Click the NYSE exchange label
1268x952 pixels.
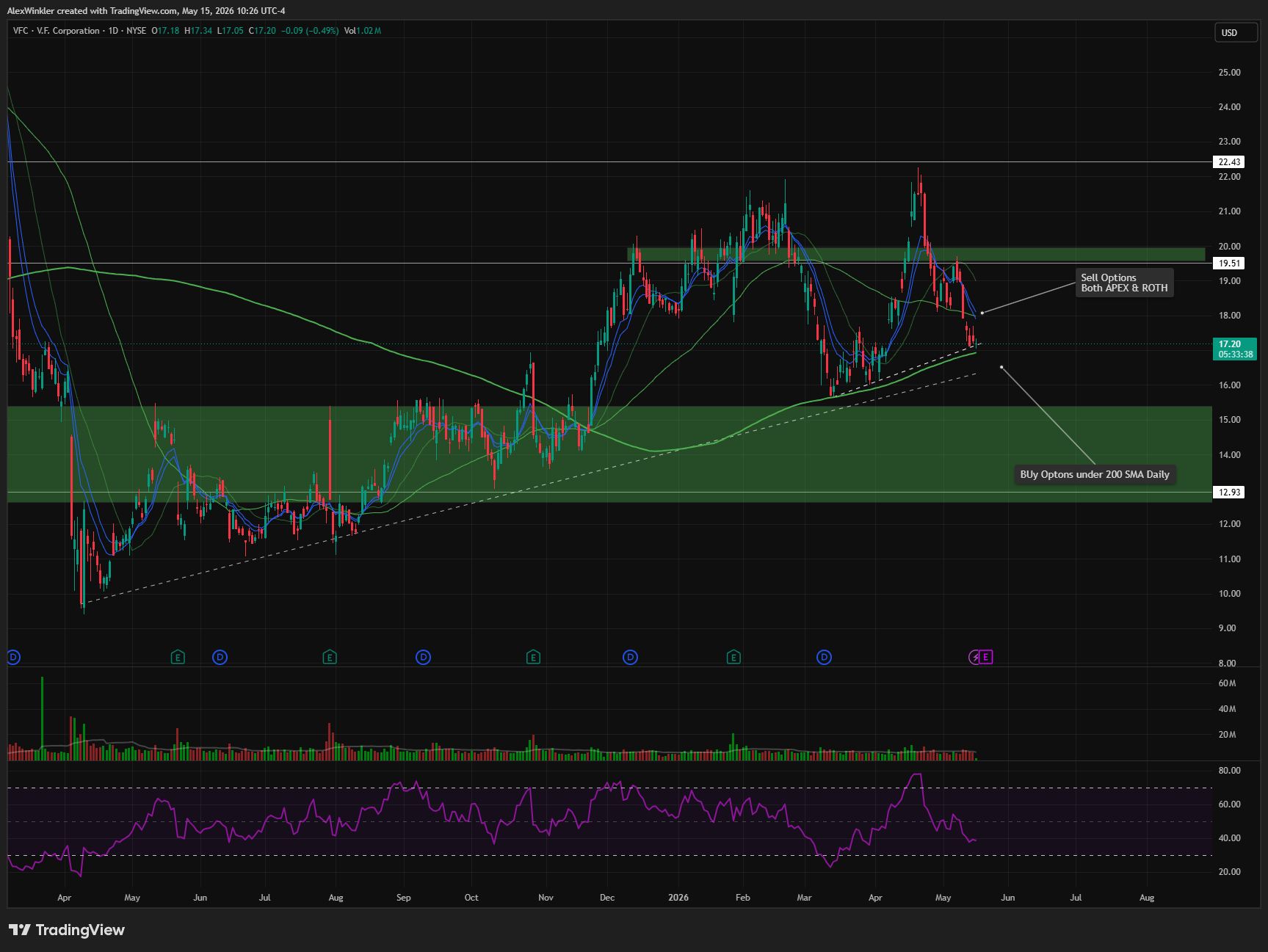(x=136, y=31)
